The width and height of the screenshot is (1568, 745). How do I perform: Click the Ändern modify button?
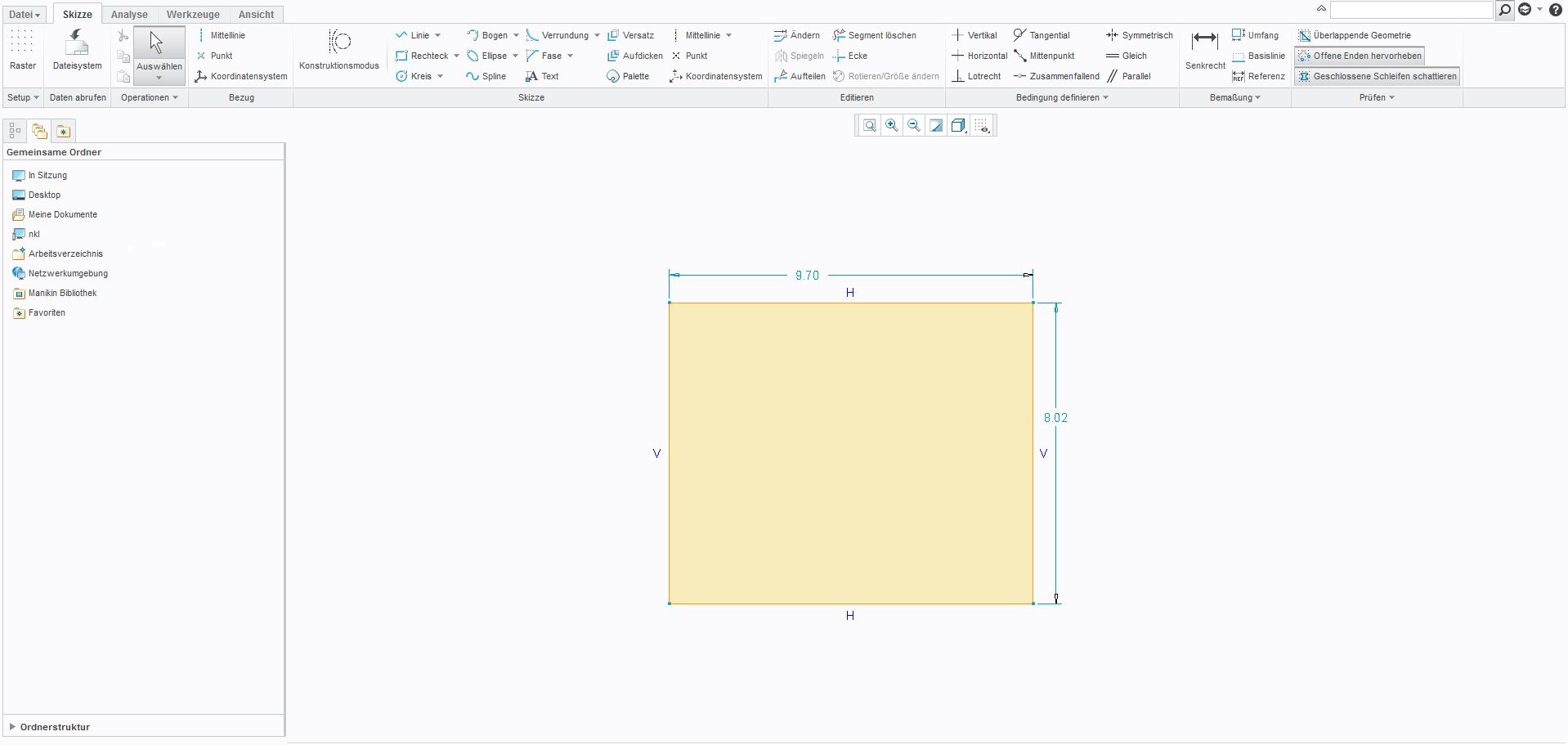coord(797,35)
